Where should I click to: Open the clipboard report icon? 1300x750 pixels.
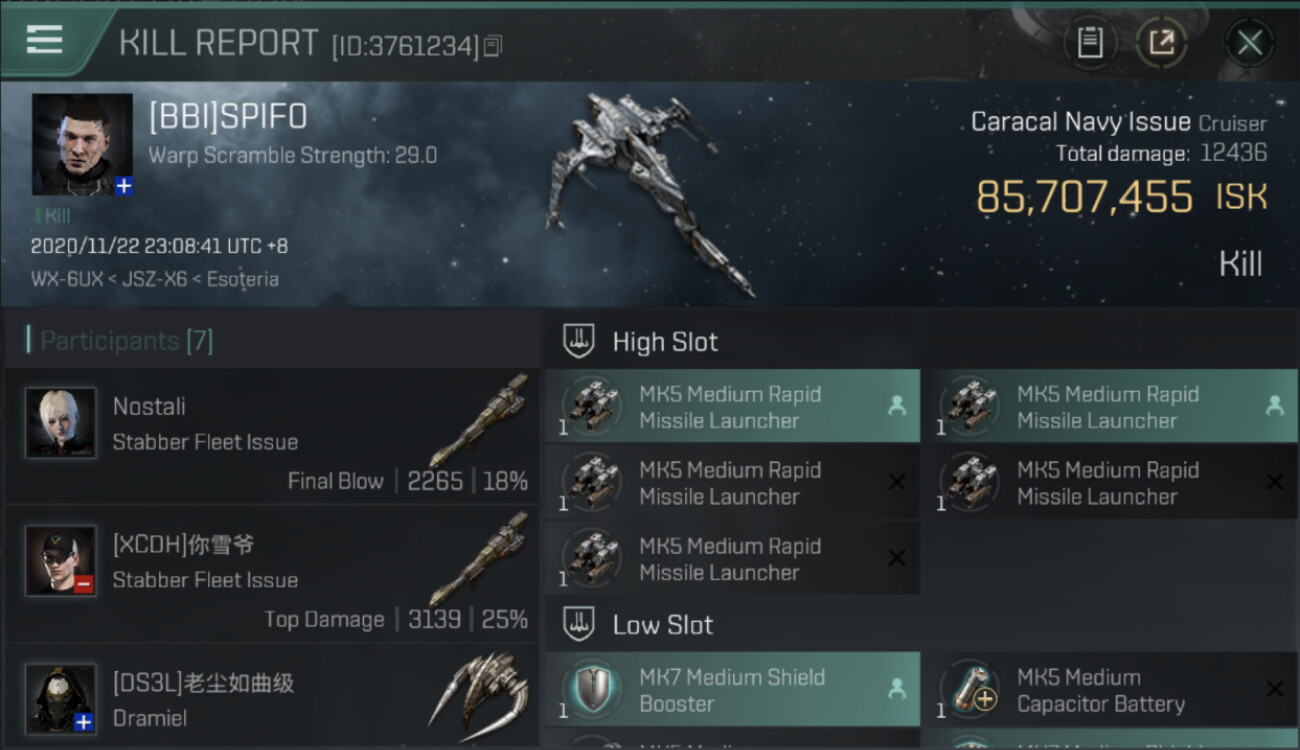[1090, 43]
